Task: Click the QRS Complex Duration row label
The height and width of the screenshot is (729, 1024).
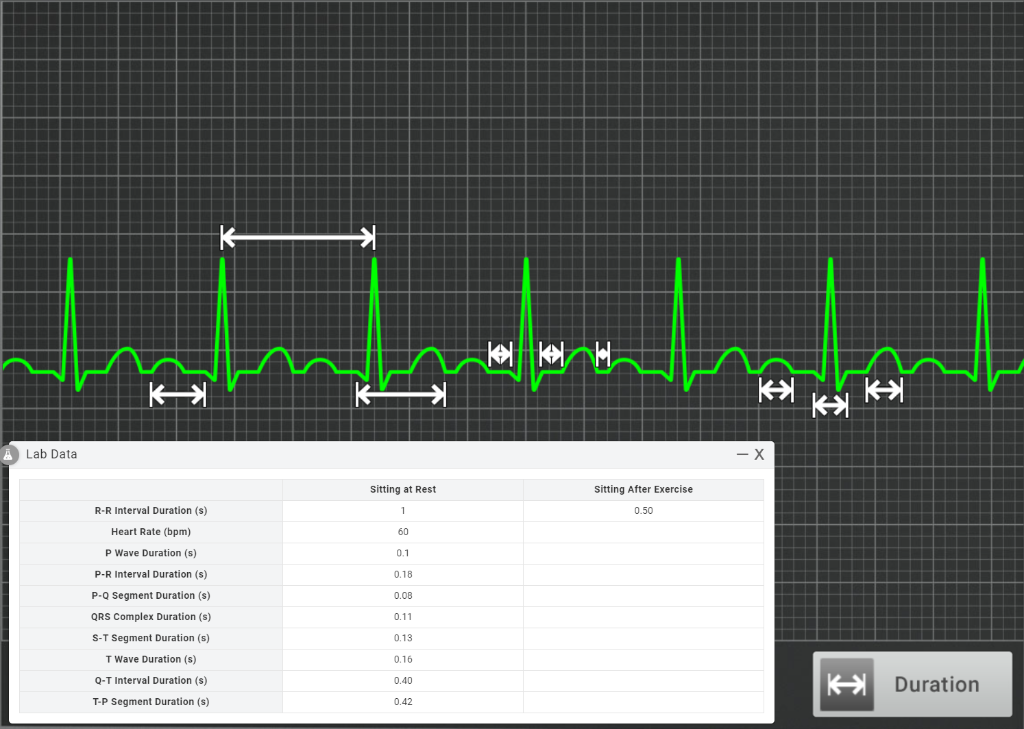Action: 151,616
